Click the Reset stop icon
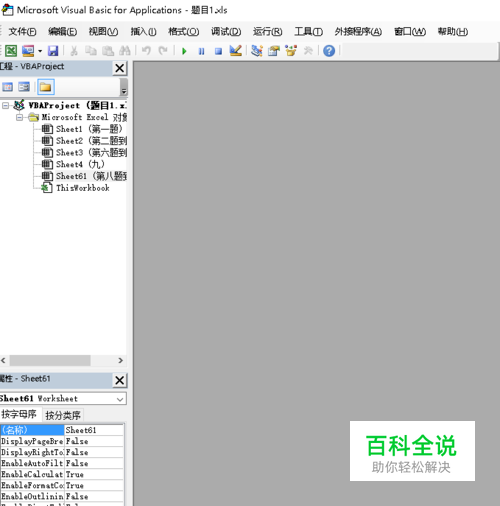 218,51
